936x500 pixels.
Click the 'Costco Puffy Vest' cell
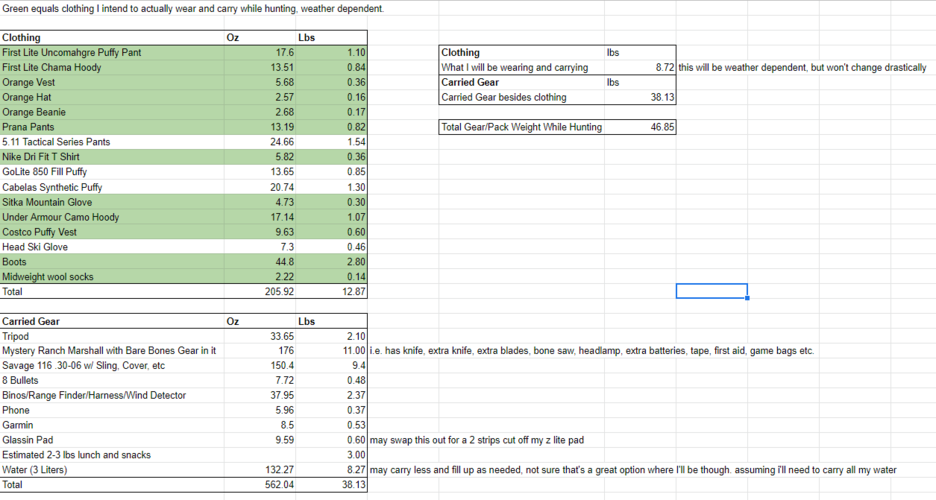pos(112,232)
